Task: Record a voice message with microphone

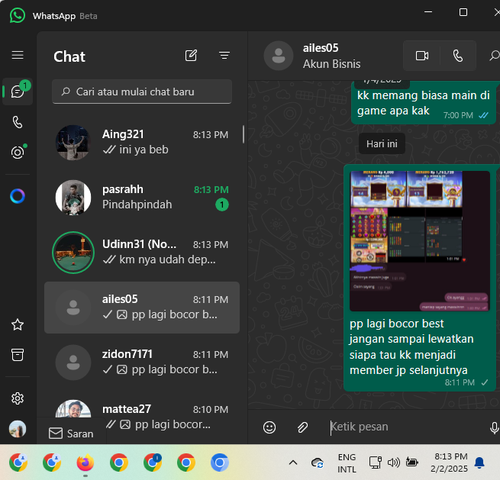Action: coord(494,428)
